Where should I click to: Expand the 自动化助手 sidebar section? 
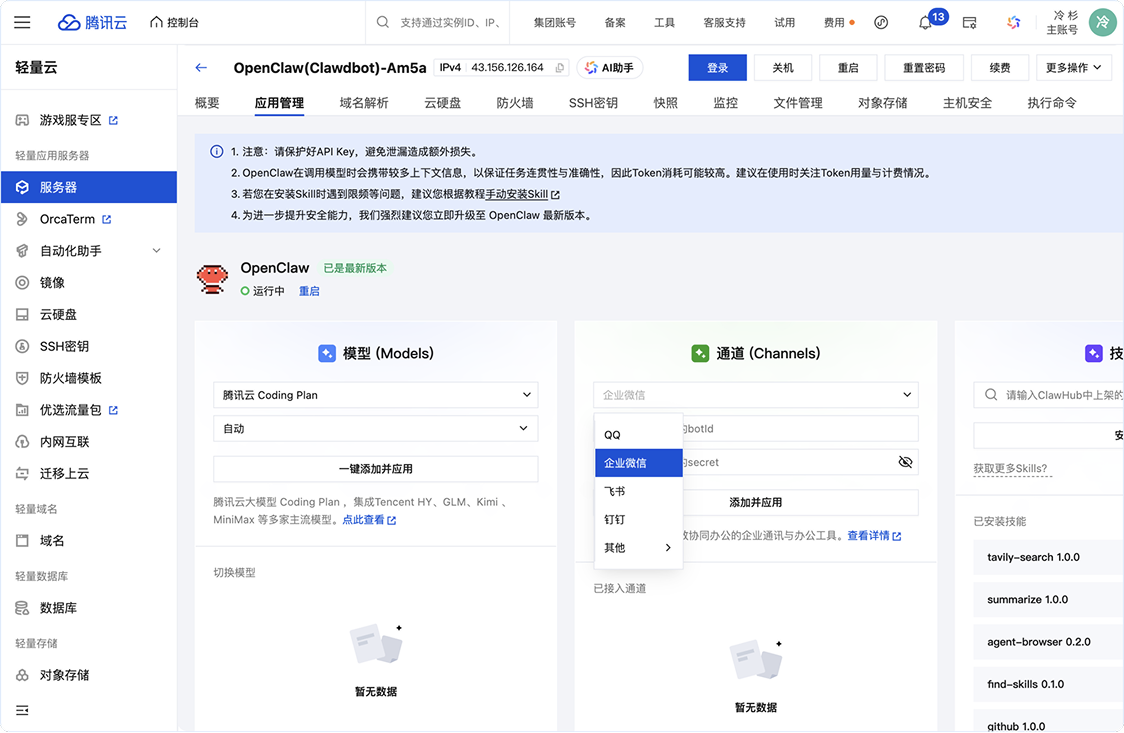(x=156, y=251)
